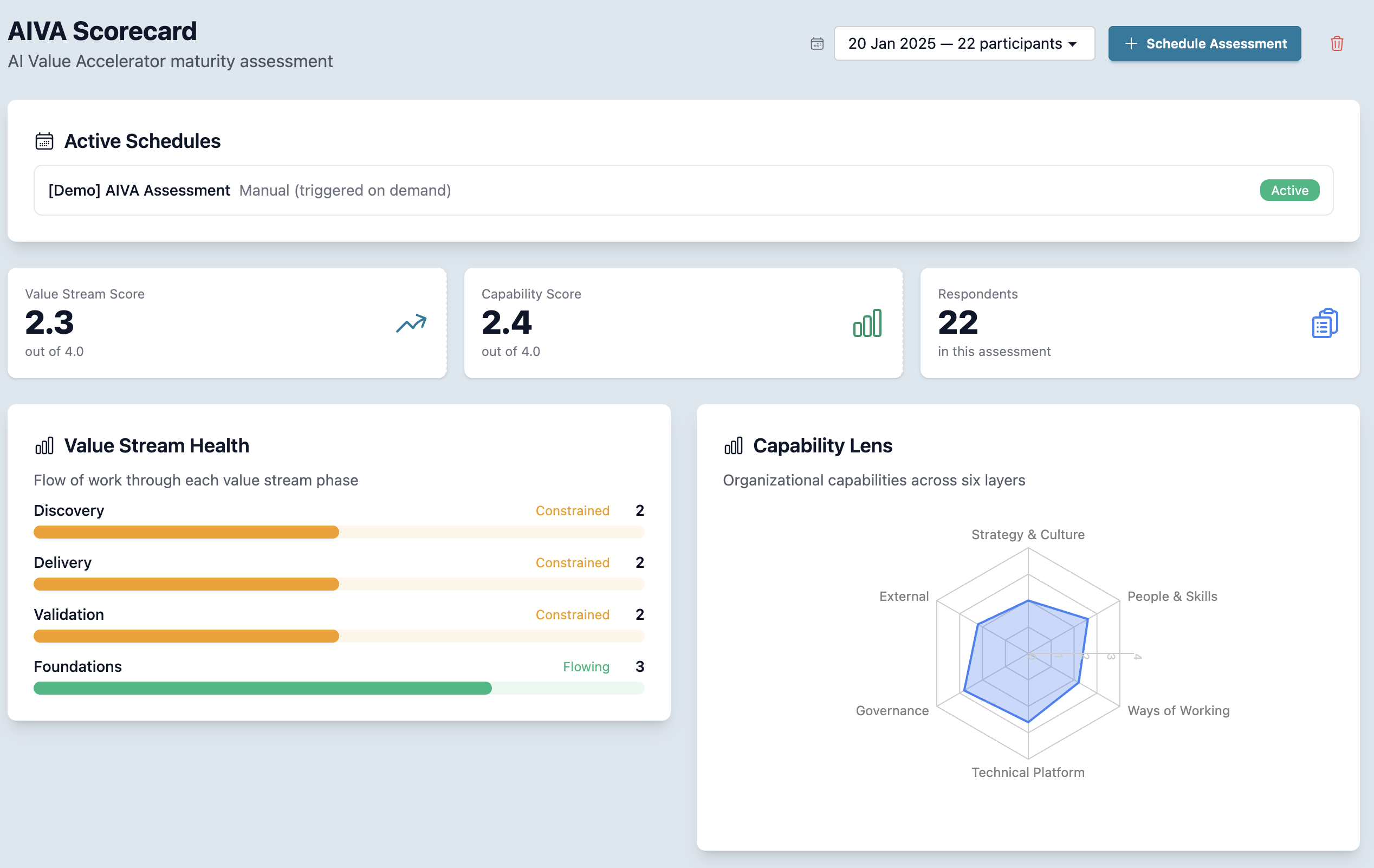Click the chart icon beside Value Stream Health heading
1374x868 pixels.
[44, 445]
